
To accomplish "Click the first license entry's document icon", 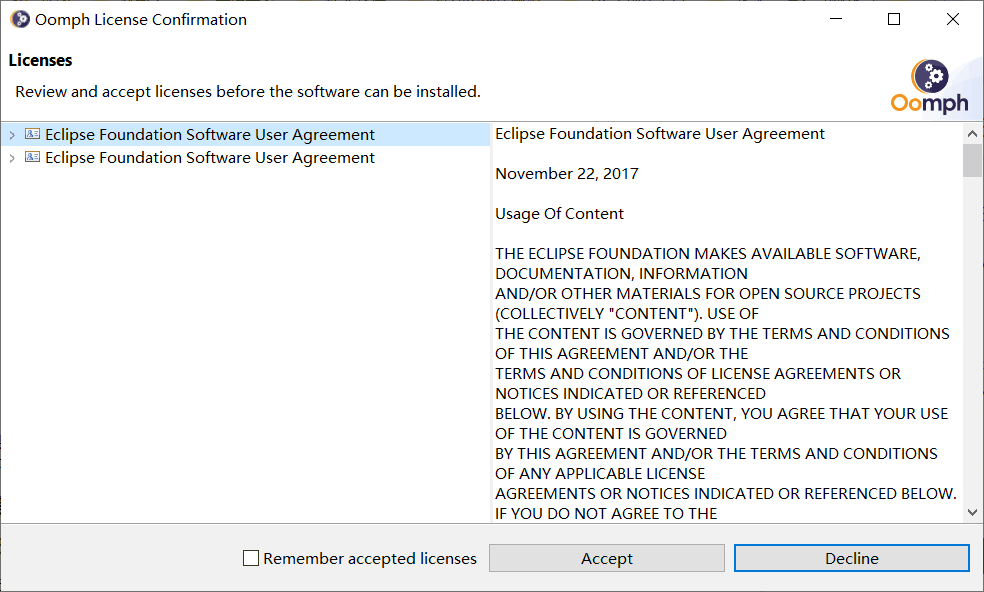I will point(33,134).
